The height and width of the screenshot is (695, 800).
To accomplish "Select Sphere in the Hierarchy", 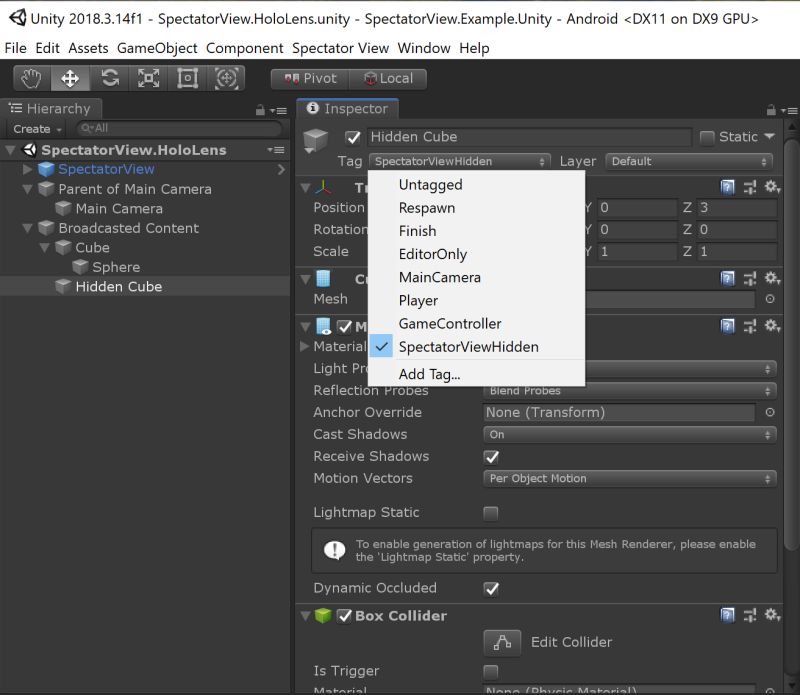I will (x=116, y=267).
